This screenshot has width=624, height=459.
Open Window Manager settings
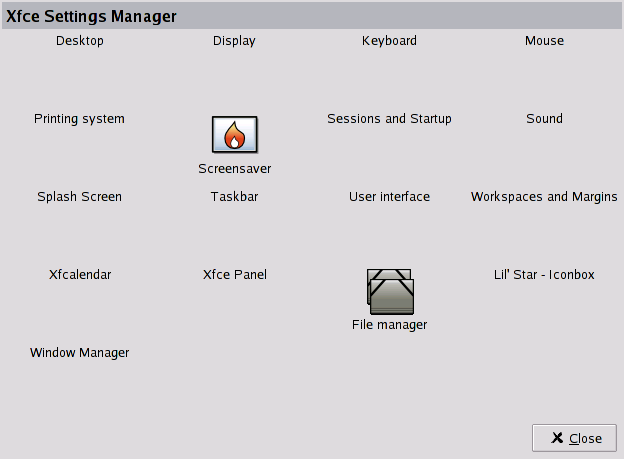[80, 353]
